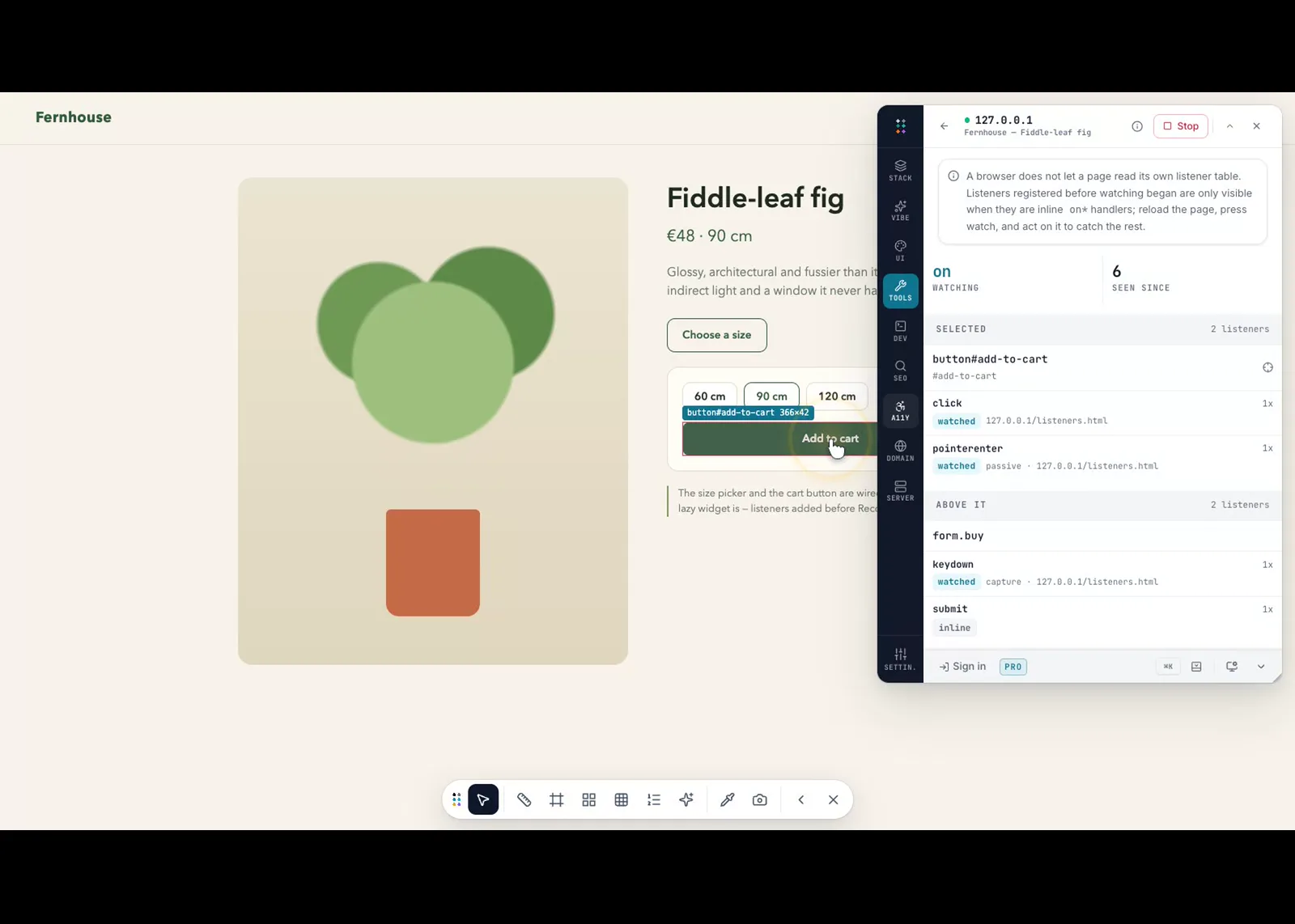Open the Vibe sidebar section
The width and height of the screenshot is (1295, 924).
[x=900, y=210]
